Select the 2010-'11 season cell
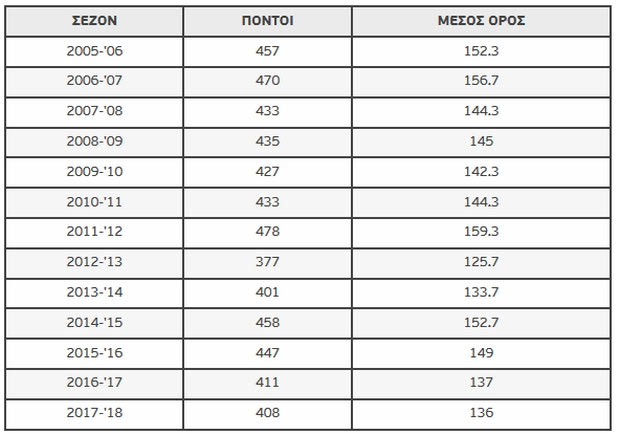620x435 pixels. click(x=94, y=203)
